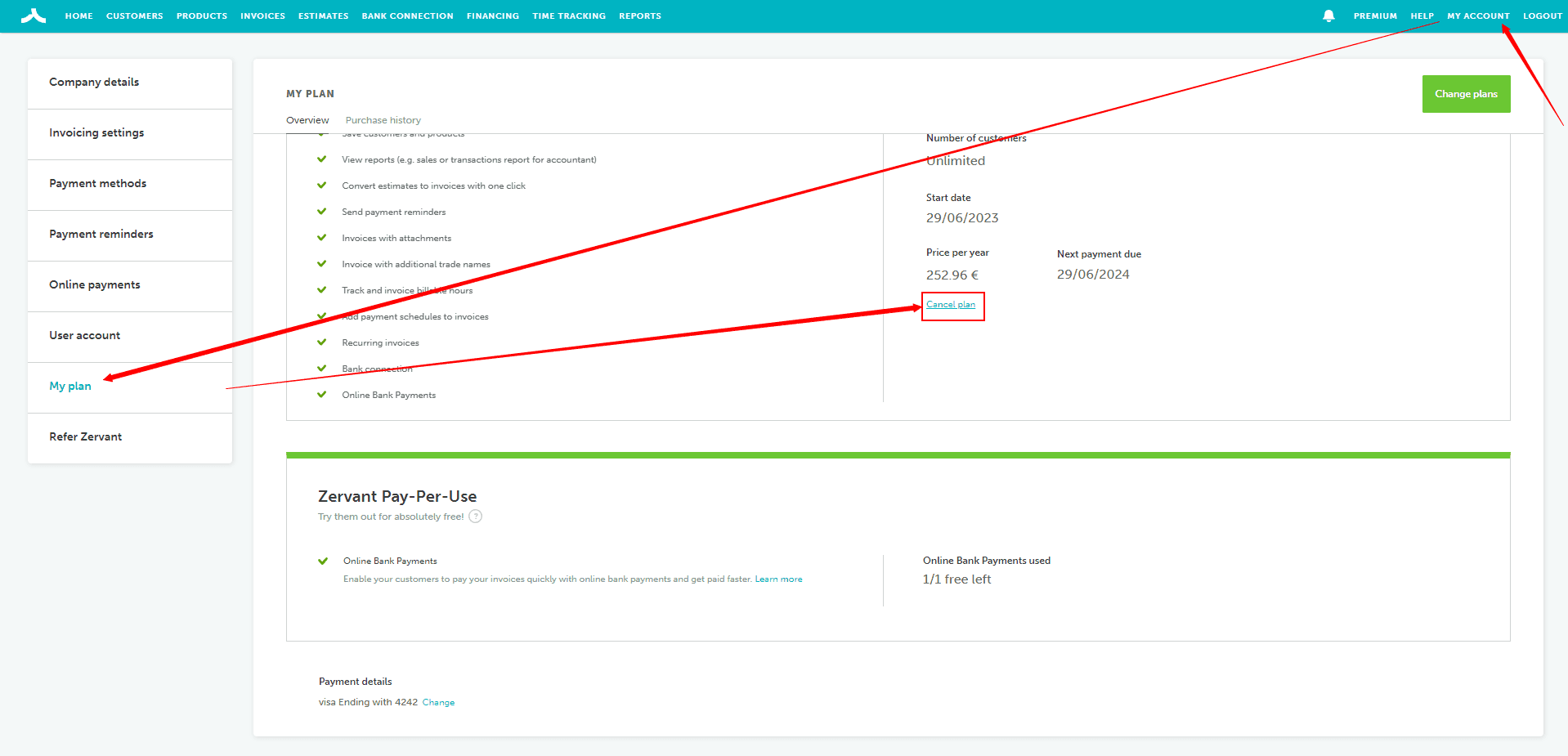Click the 'Bank connection' feature text
The height and width of the screenshot is (756, 1568).
click(377, 369)
